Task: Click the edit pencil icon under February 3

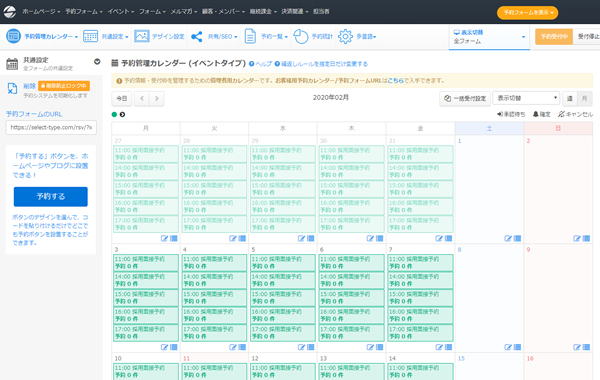Action: [164, 347]
